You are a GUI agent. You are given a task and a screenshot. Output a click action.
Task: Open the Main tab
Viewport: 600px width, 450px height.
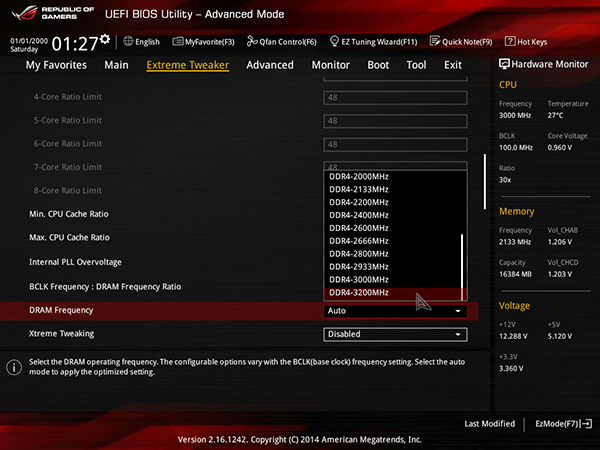(116, 65)
